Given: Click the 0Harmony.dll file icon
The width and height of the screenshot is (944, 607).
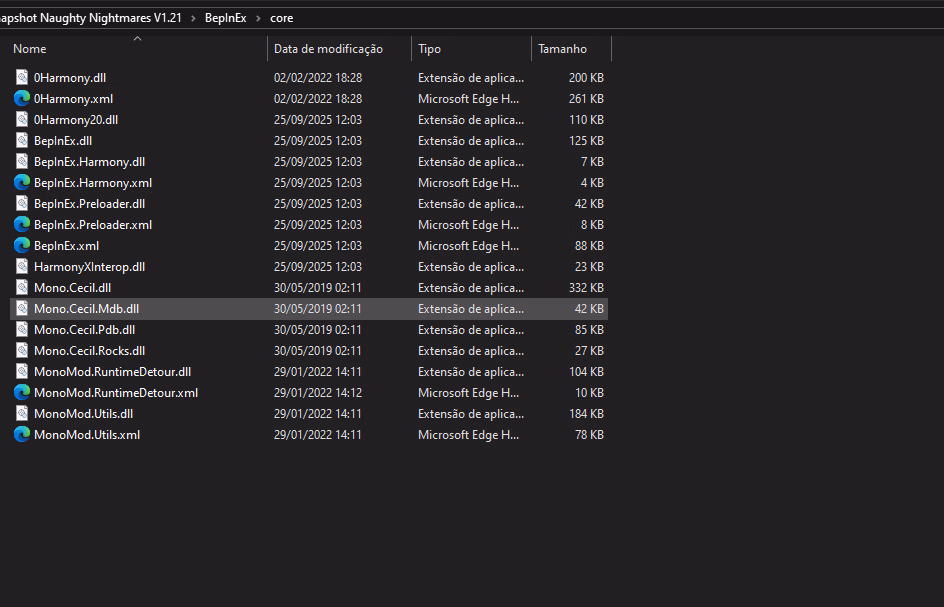Looking at the screenshot, I should 22,77.
